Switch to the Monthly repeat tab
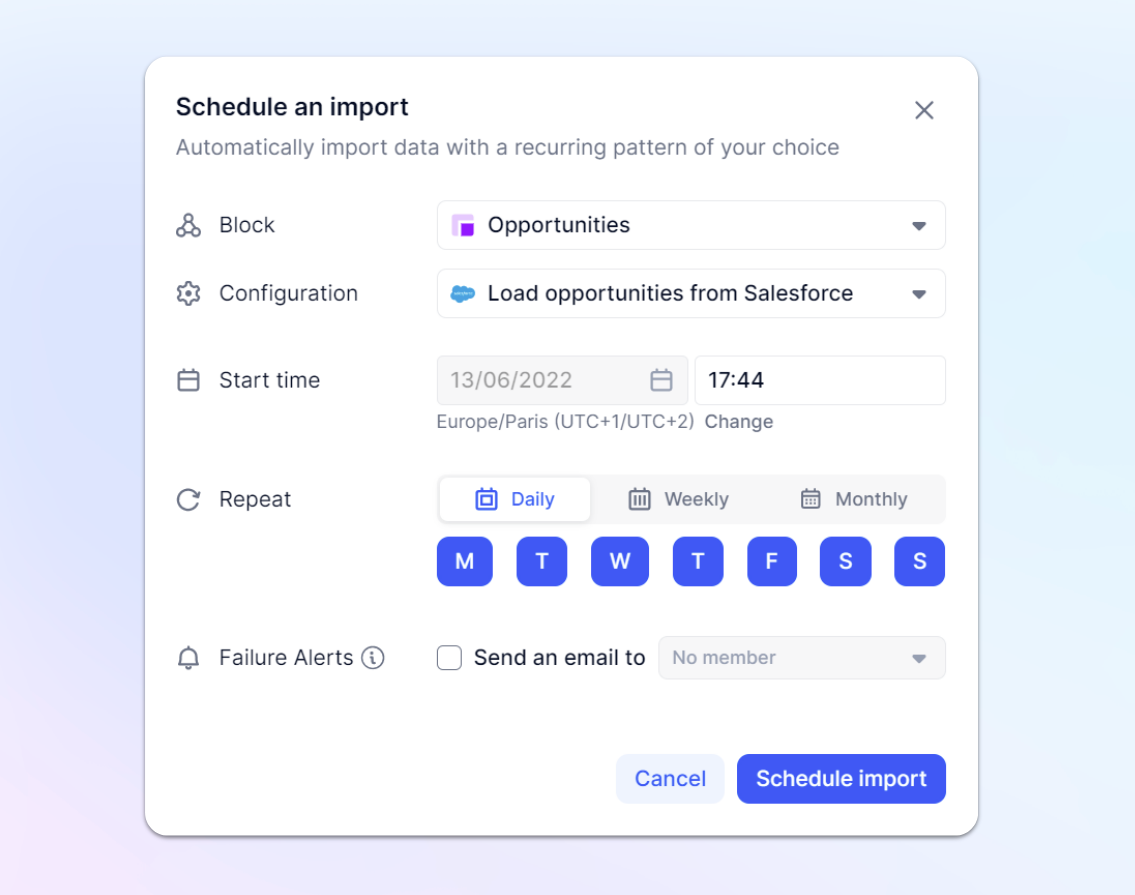Screen dimensions: 1135x895 853,499
